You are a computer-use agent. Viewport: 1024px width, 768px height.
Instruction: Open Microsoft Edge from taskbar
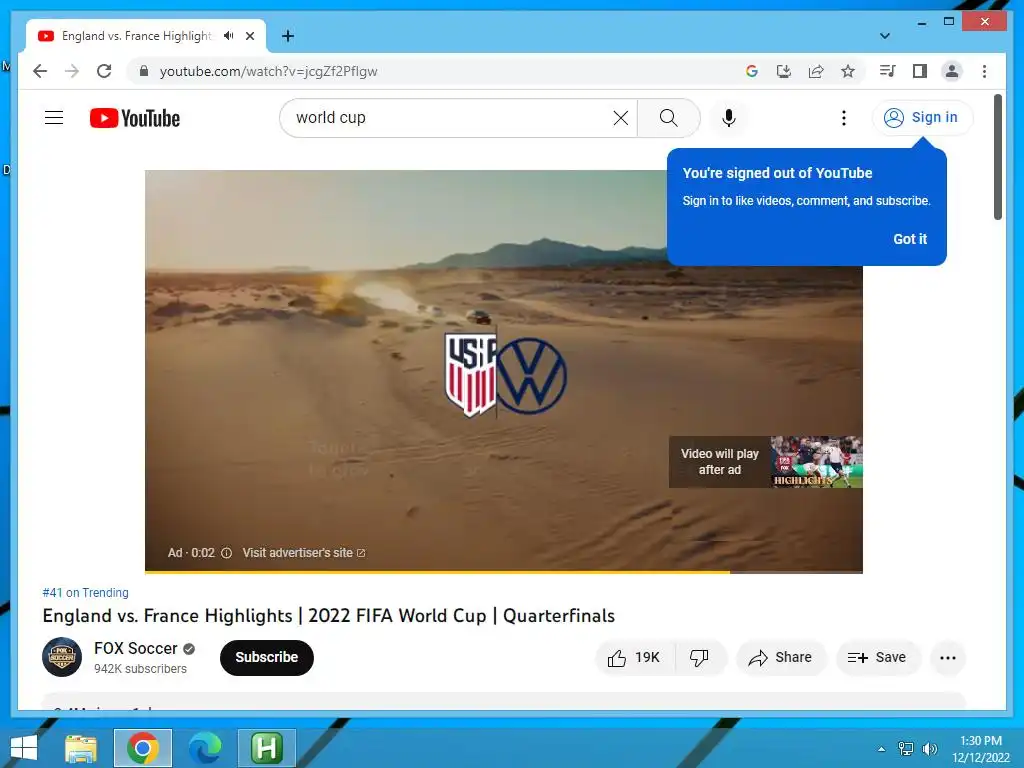point(204,748)
